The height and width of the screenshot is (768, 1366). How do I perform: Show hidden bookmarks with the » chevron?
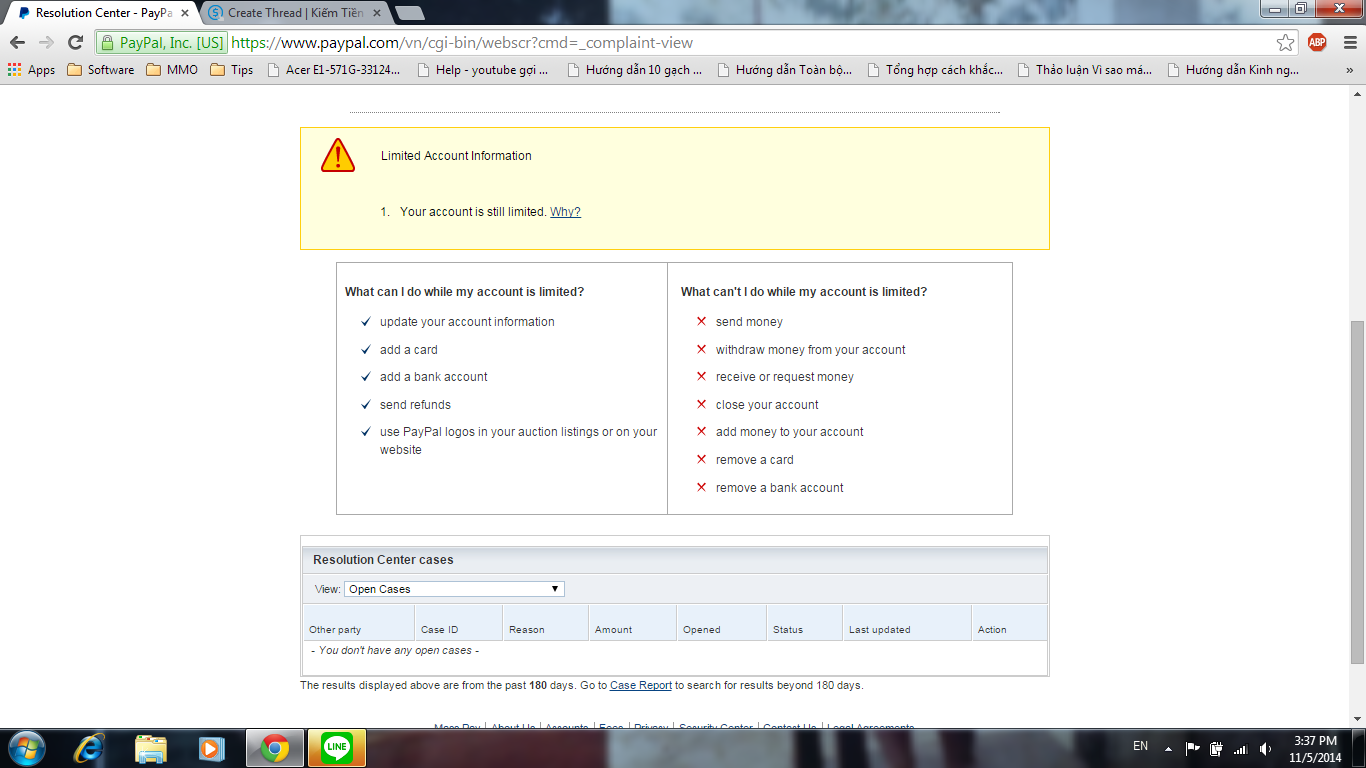(1349, 70)
